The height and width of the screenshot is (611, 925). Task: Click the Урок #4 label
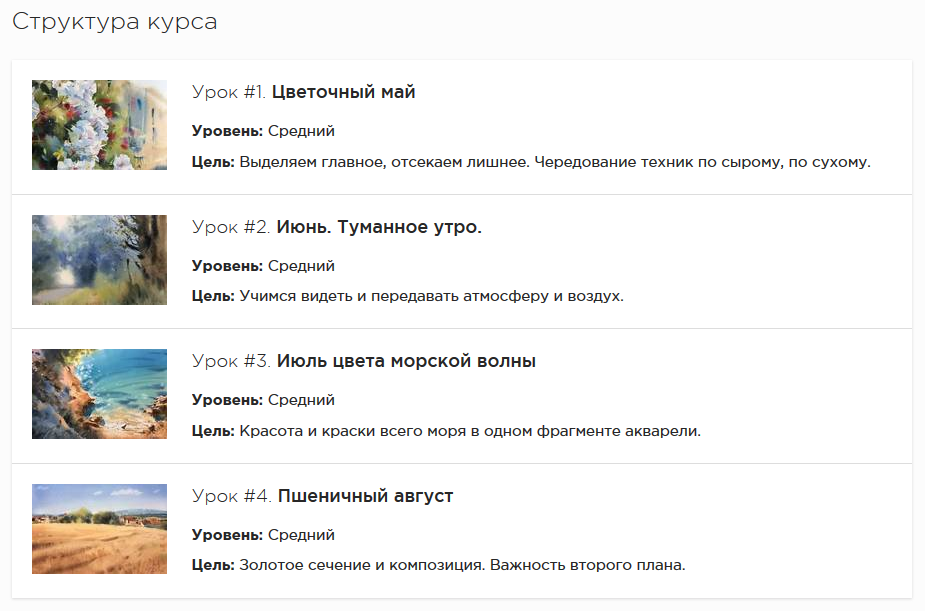220,493
